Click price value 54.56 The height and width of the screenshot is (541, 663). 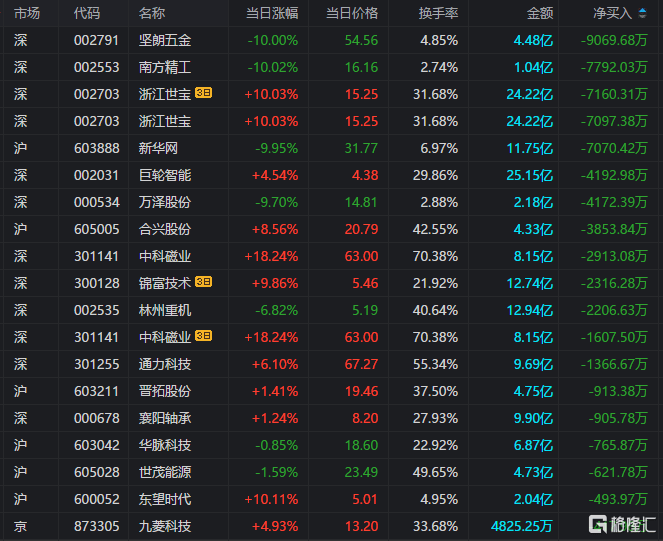tap(362, 41)
